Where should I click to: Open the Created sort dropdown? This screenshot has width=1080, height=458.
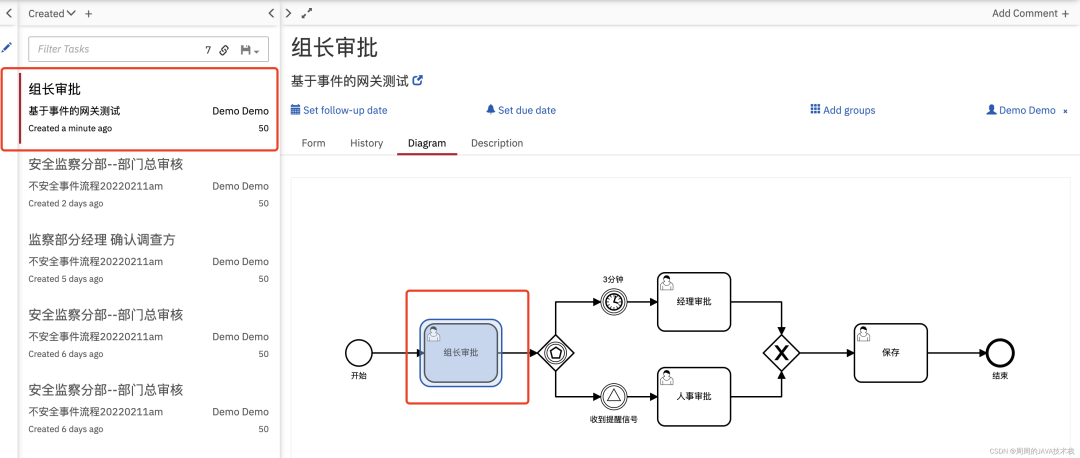pyautogui.click(x=52, y=13)
